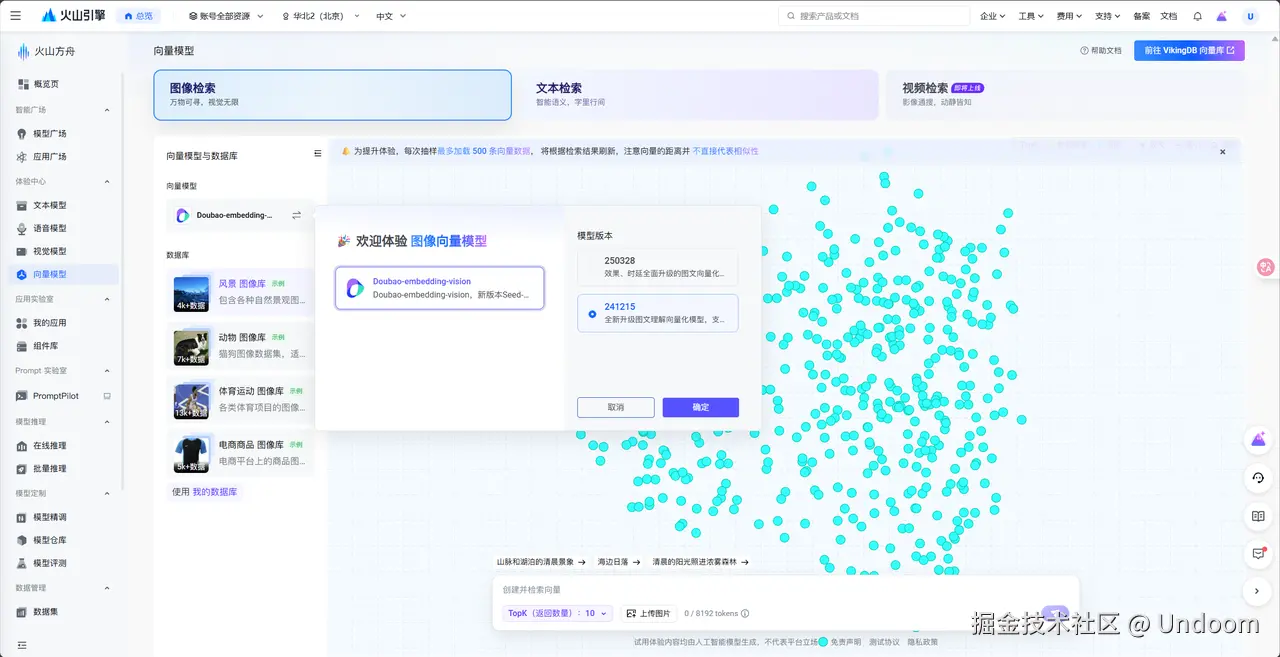The height and width of the screenshot is (657, 1280).
Task: Close the tip banner with X
Action: [1222, 152]
